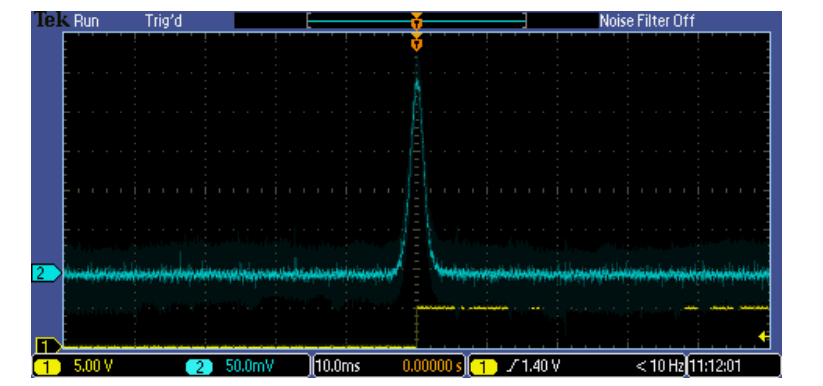Click the channel 2 badge in the readout bar
Viewport: 823px width, 386px height.
click(199, 367)
